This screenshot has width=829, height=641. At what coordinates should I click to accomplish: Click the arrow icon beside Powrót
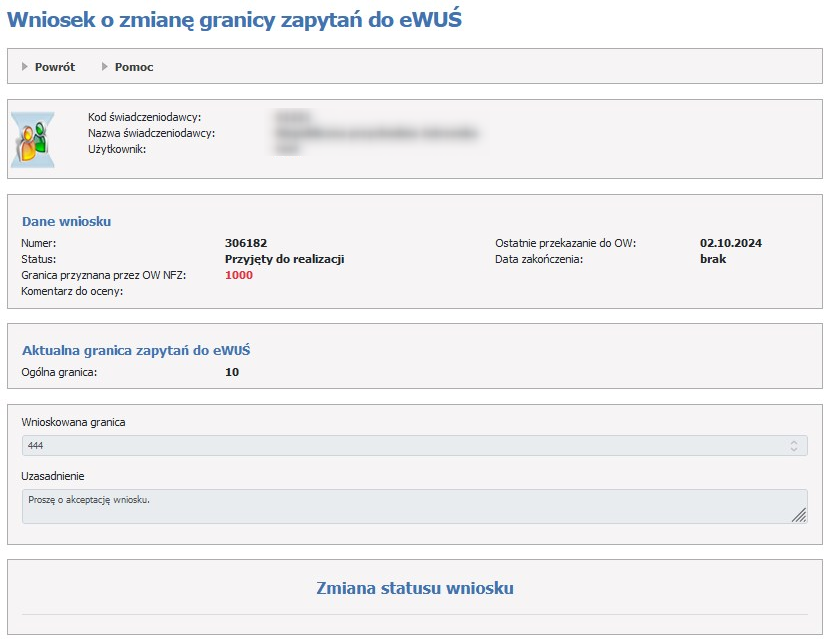pyautogui.click(x=25, y=67)
